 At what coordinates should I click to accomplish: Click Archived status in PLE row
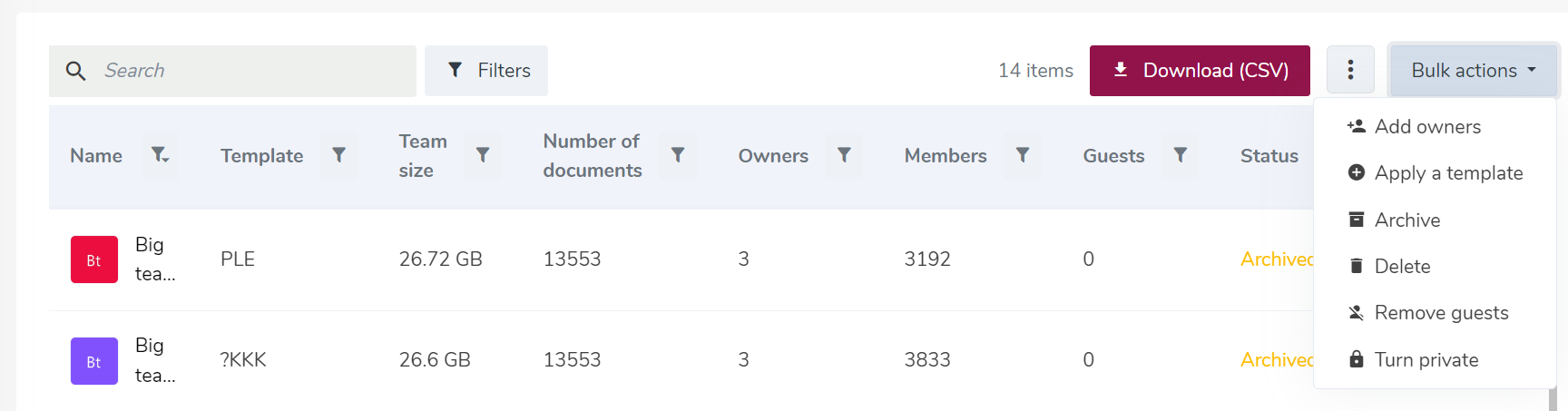pos(1277,259)
